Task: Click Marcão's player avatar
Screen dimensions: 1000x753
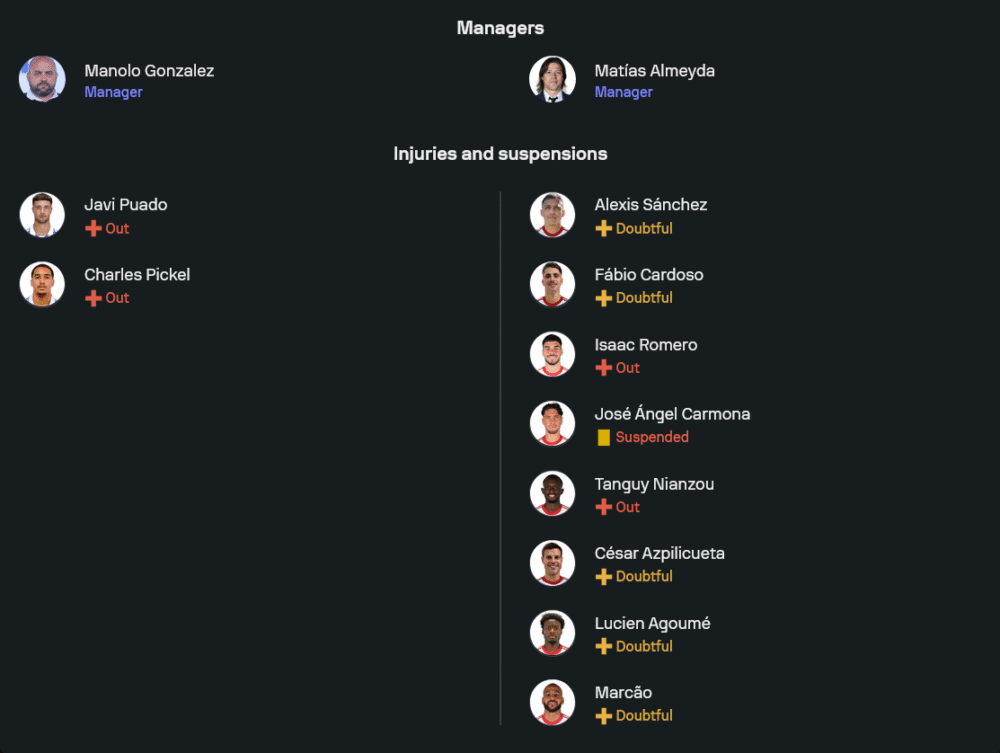Action: tap(552, 702)
